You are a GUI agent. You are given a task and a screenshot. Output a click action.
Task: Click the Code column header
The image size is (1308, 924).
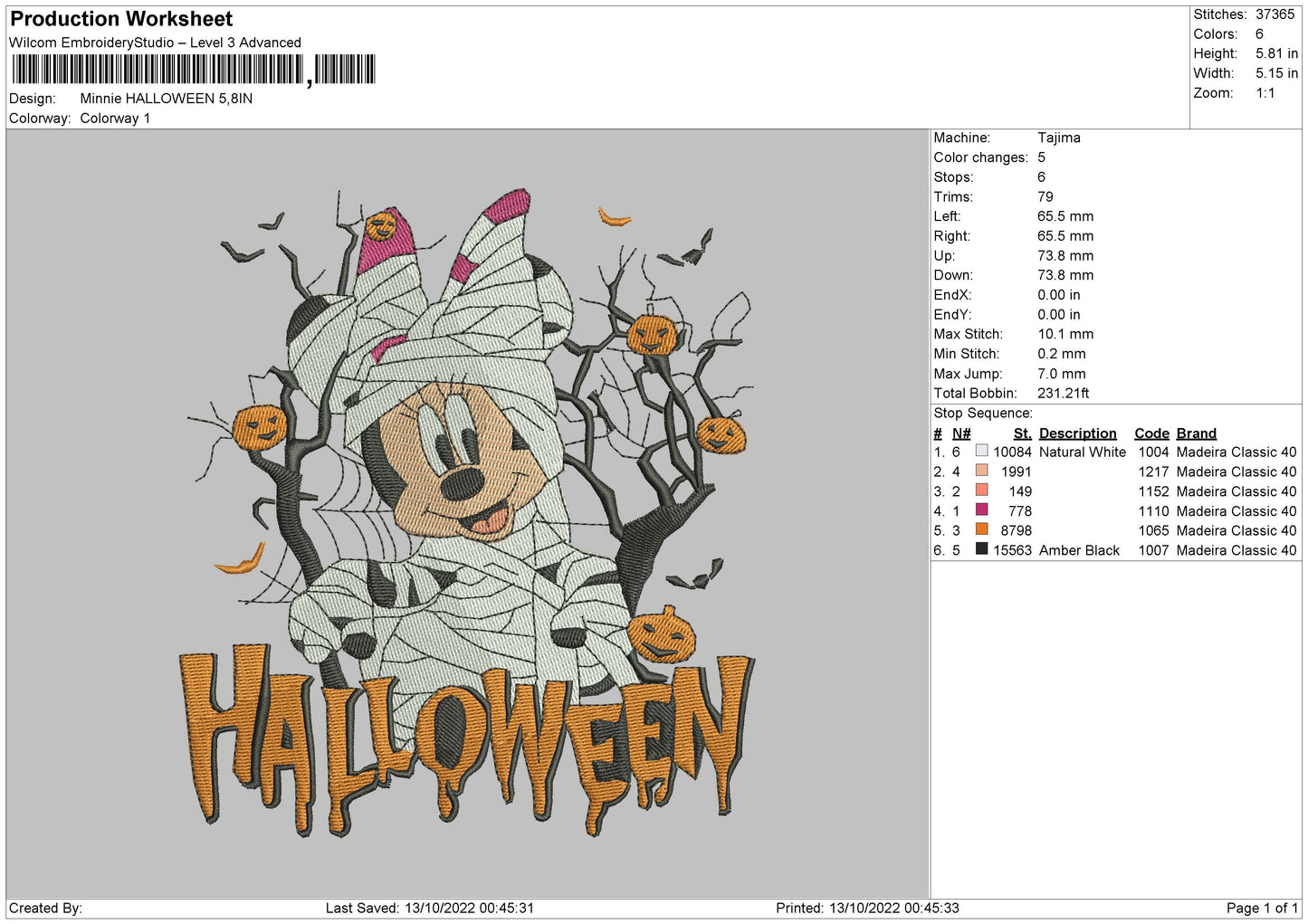point(1151,433)
